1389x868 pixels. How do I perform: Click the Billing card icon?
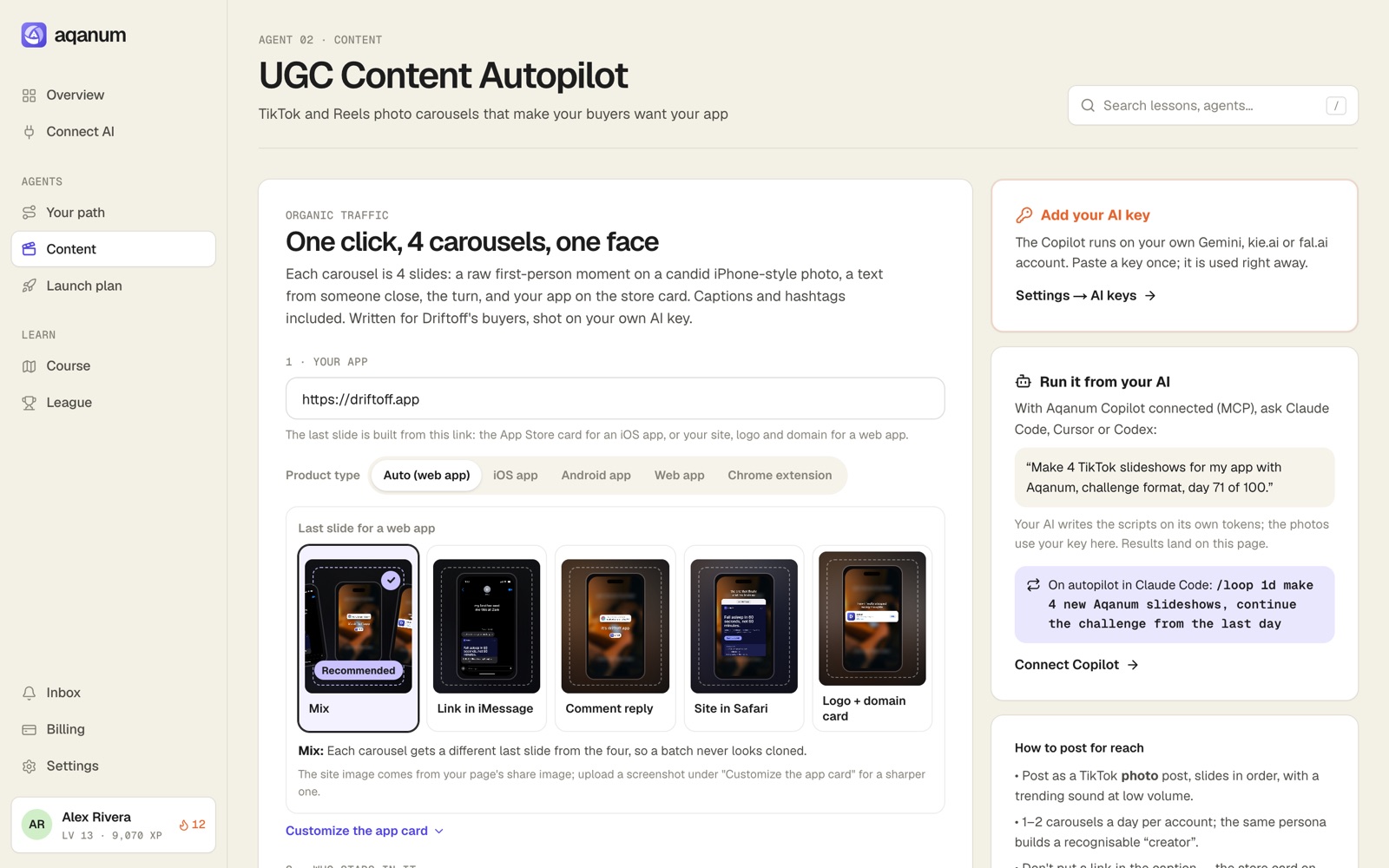(30, 729)
